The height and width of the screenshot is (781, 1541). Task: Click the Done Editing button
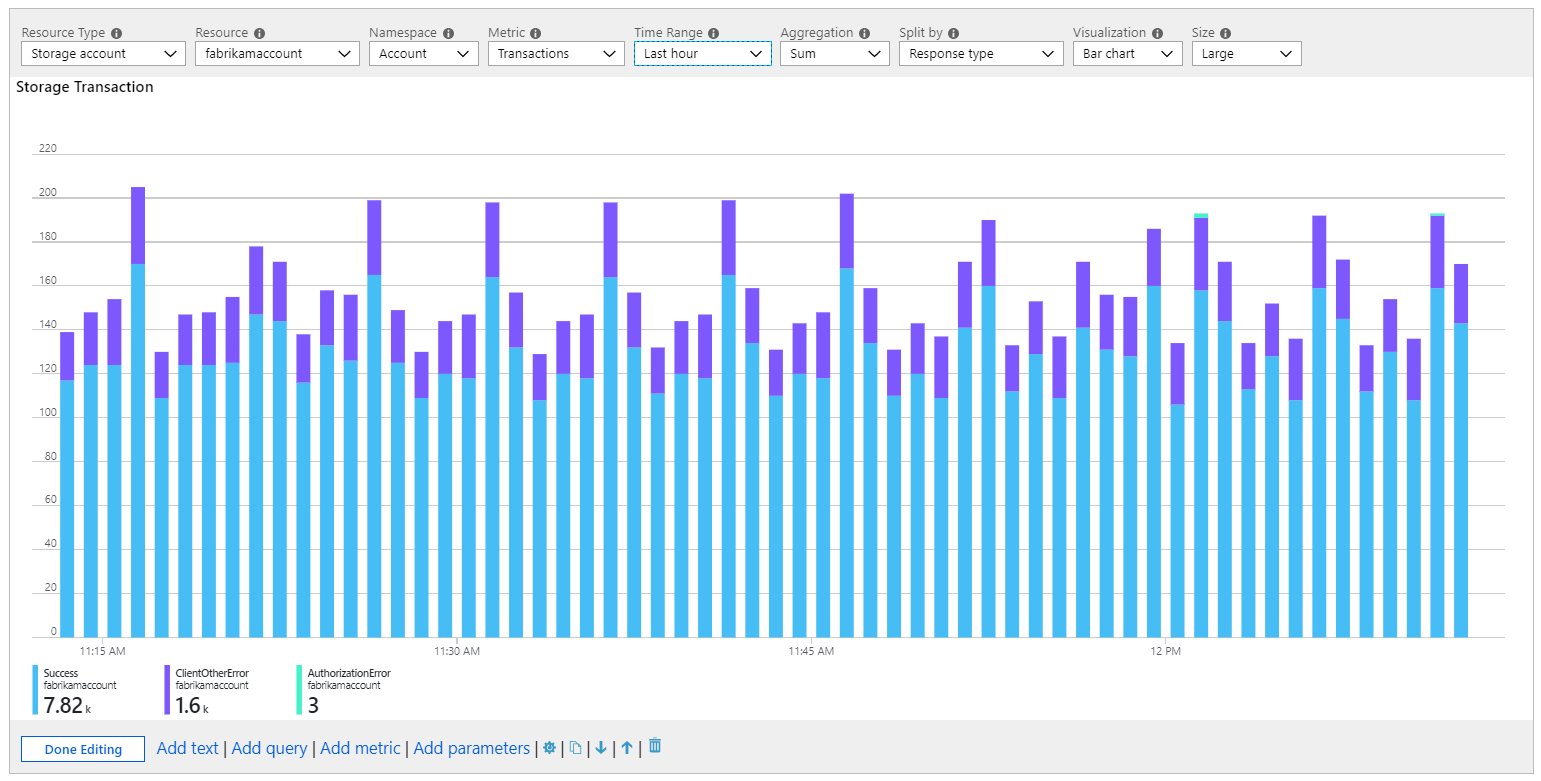pyautogui.click(x=83, y=749)
